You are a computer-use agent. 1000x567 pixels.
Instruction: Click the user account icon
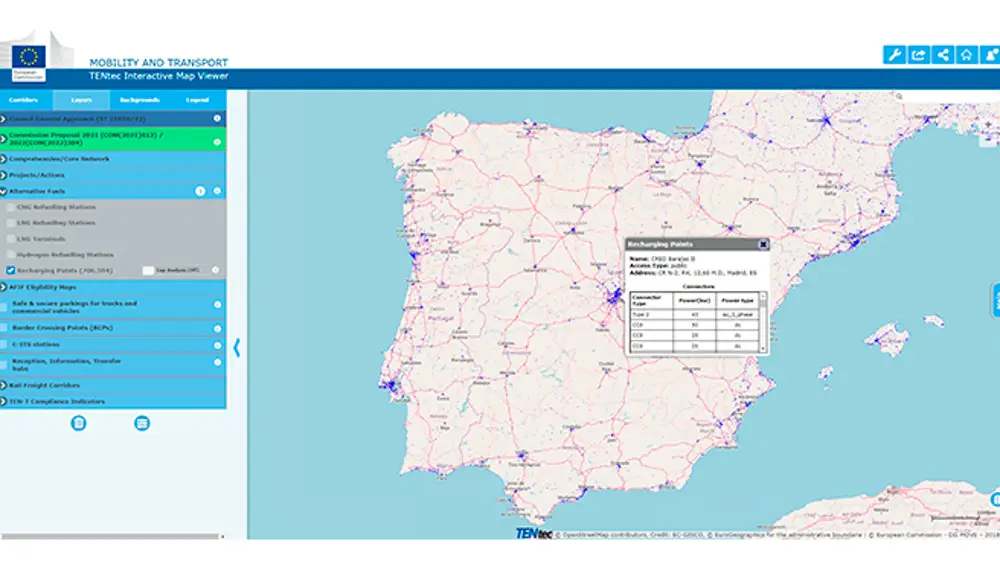coord(990,55)
